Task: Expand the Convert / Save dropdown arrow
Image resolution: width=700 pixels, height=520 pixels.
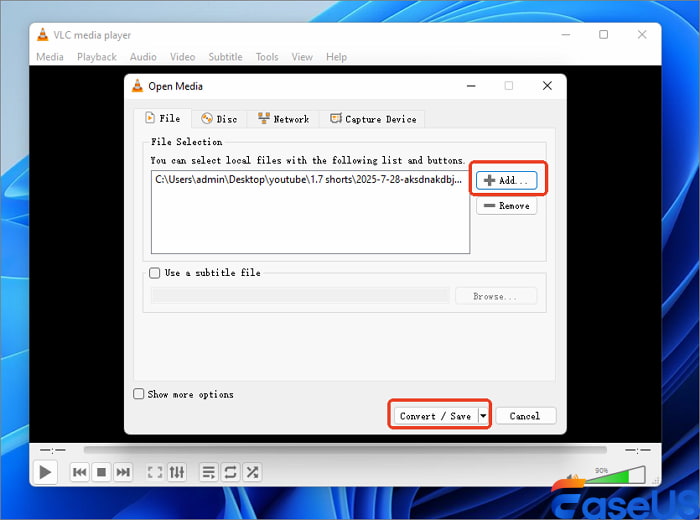Action: click(483, 416)
